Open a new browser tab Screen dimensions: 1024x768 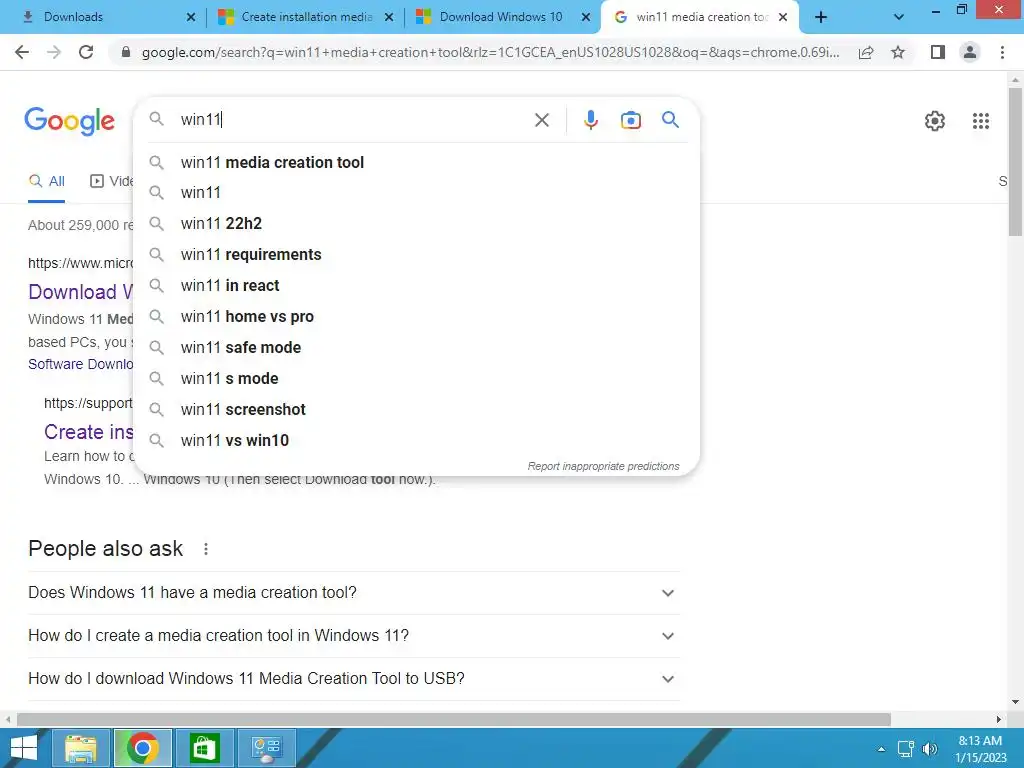(821, 17)
